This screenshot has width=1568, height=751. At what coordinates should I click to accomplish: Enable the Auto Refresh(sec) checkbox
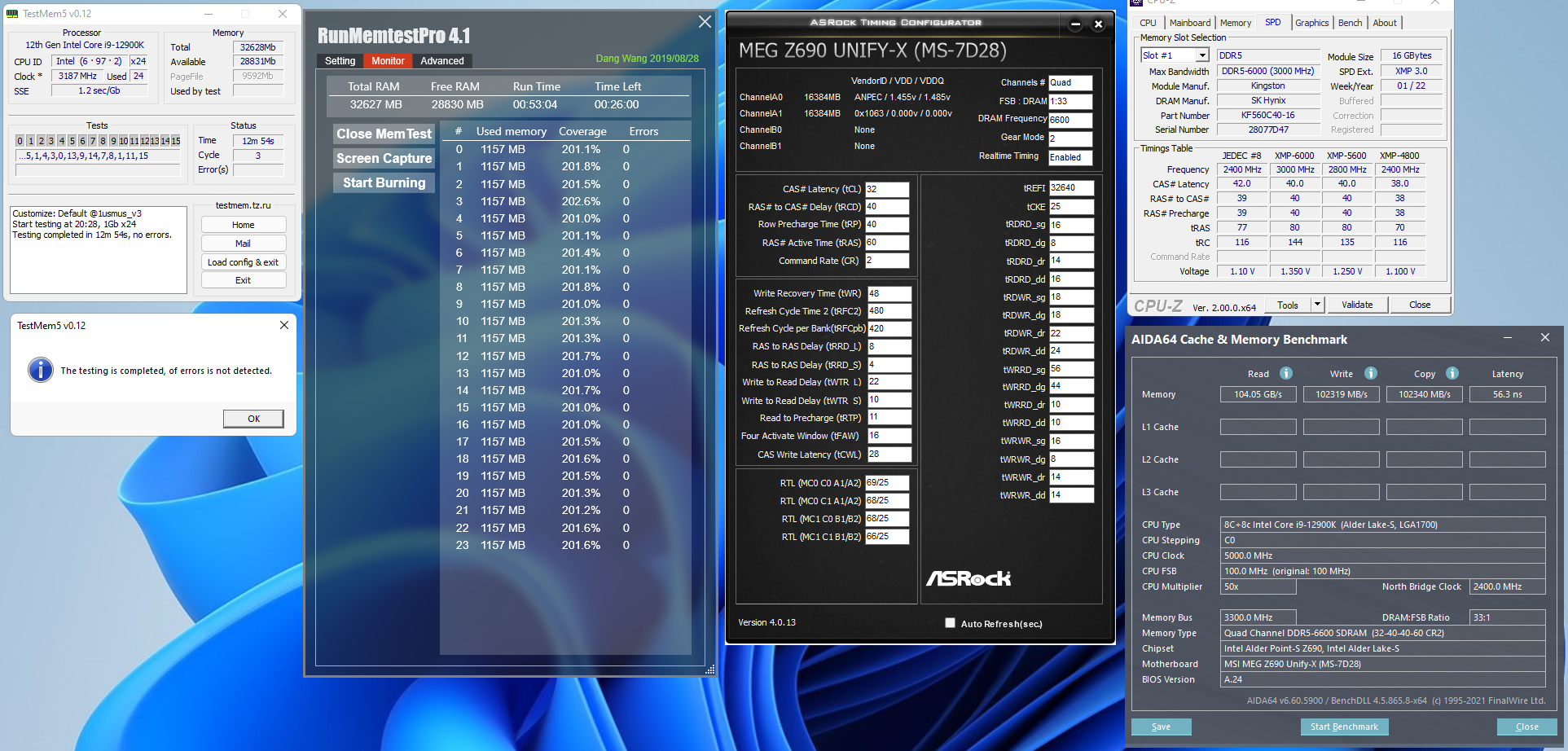click(x=950, y=623)
